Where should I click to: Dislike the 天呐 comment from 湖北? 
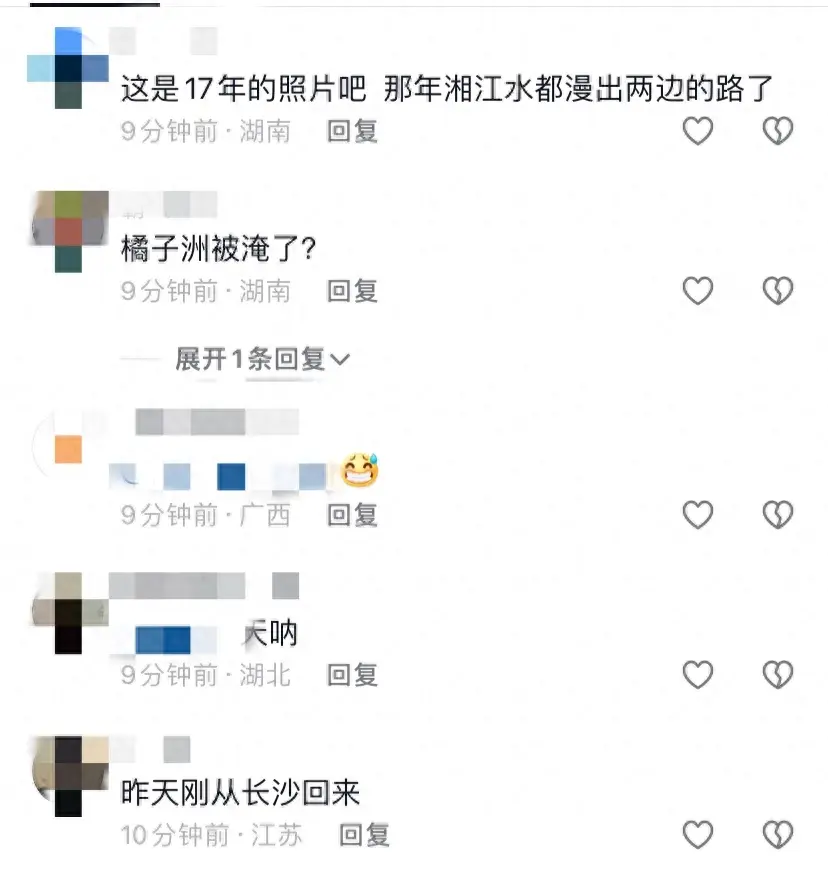coord(777,674)
